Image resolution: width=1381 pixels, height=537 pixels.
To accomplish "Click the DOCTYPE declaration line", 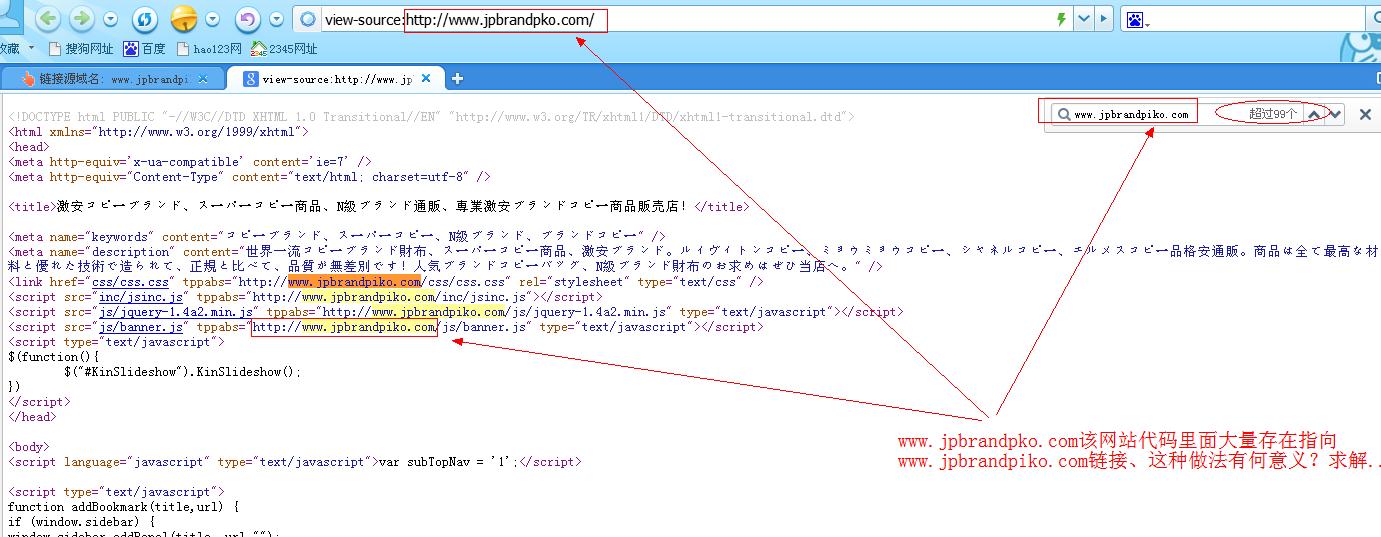I will [431, 117].
